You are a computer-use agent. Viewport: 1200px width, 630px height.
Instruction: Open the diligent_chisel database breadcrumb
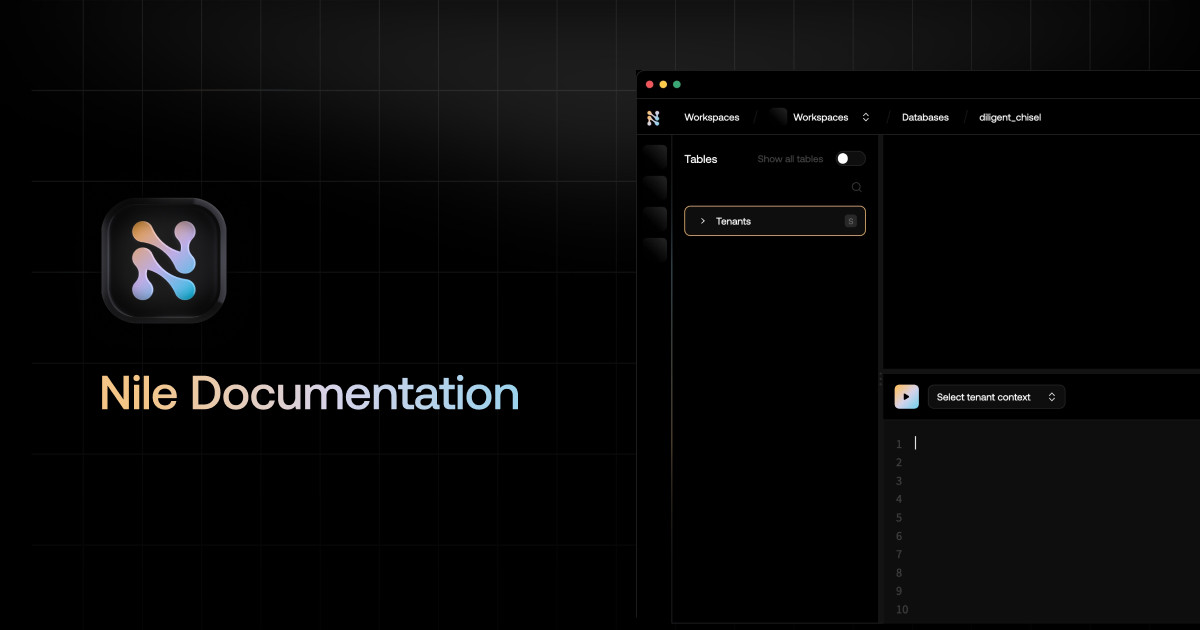[x=1010, y=117]
